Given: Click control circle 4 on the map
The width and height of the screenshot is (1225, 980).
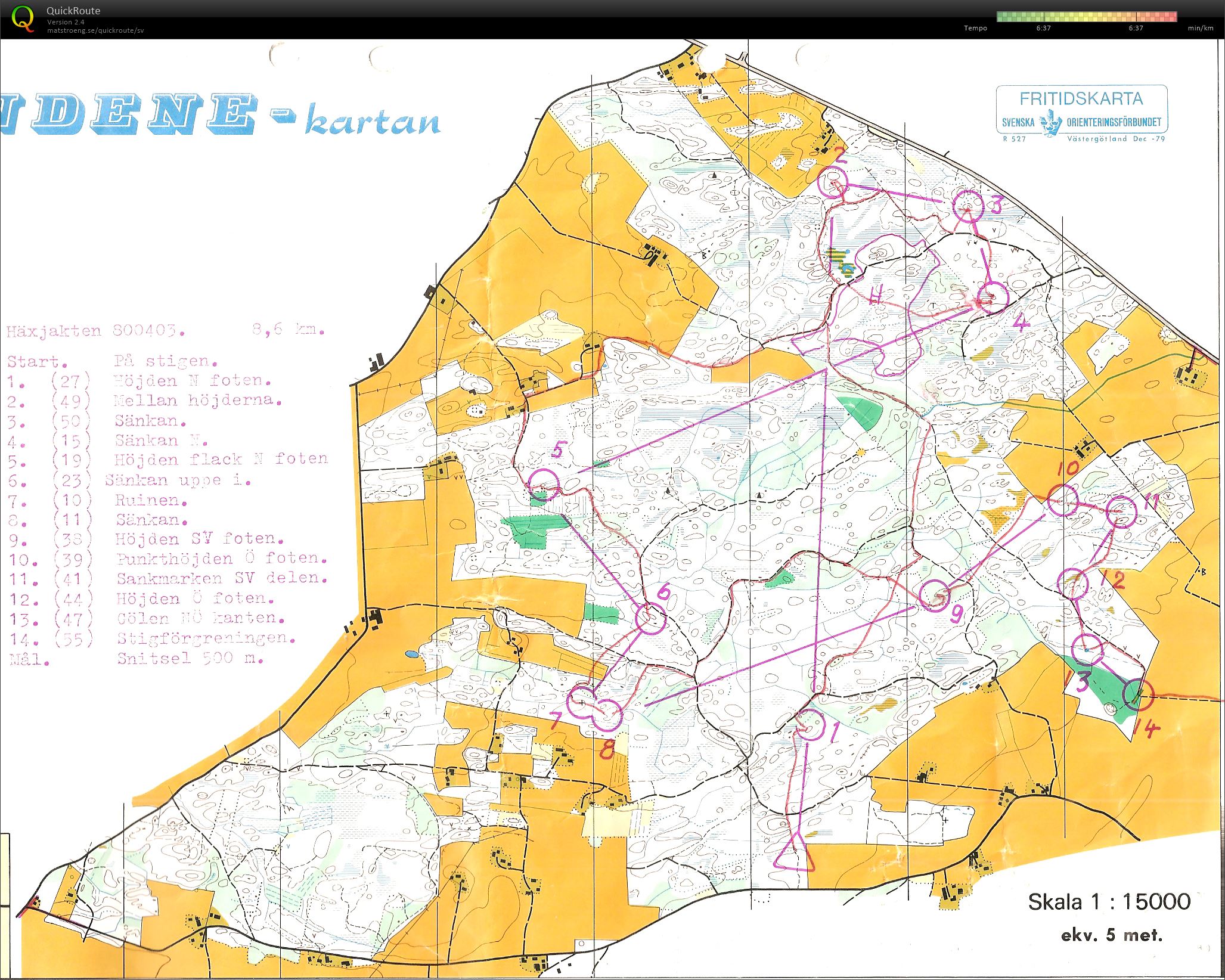Looking at the screenshot, I should (993, 297).
